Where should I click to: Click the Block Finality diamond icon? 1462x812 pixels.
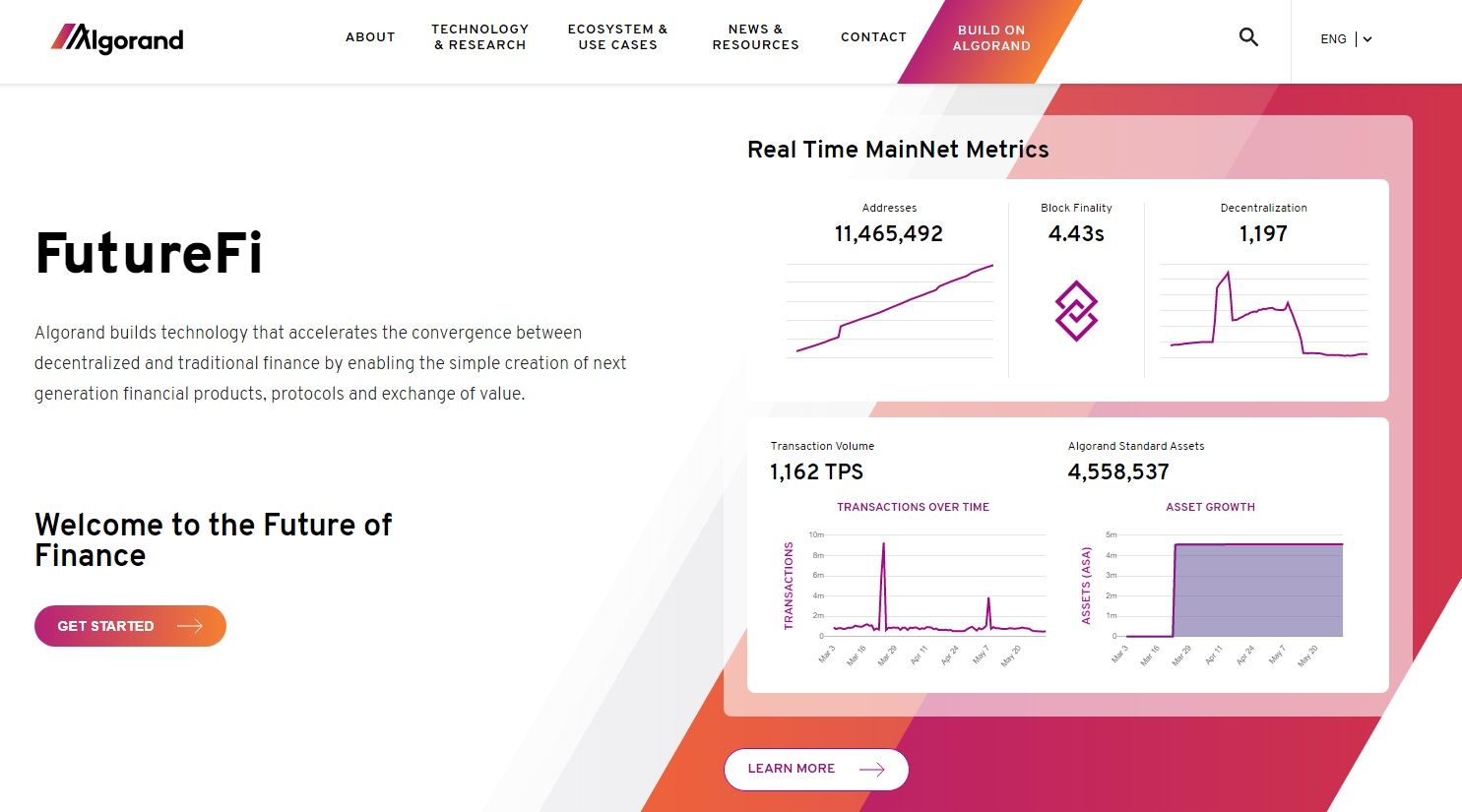pos(1076,311)
